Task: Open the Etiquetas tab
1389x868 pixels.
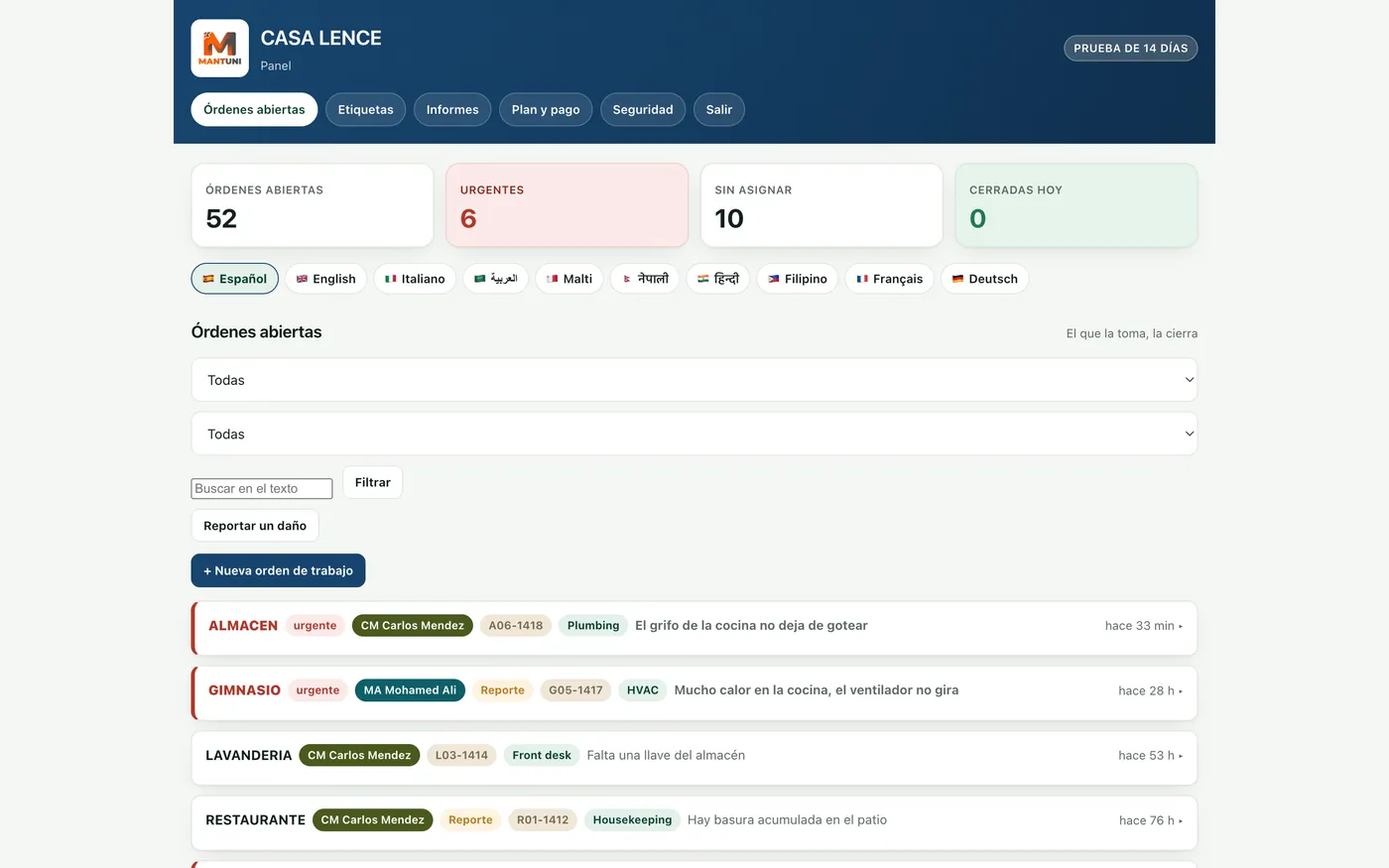Action: pyautogui.click(x=365, y=110)
